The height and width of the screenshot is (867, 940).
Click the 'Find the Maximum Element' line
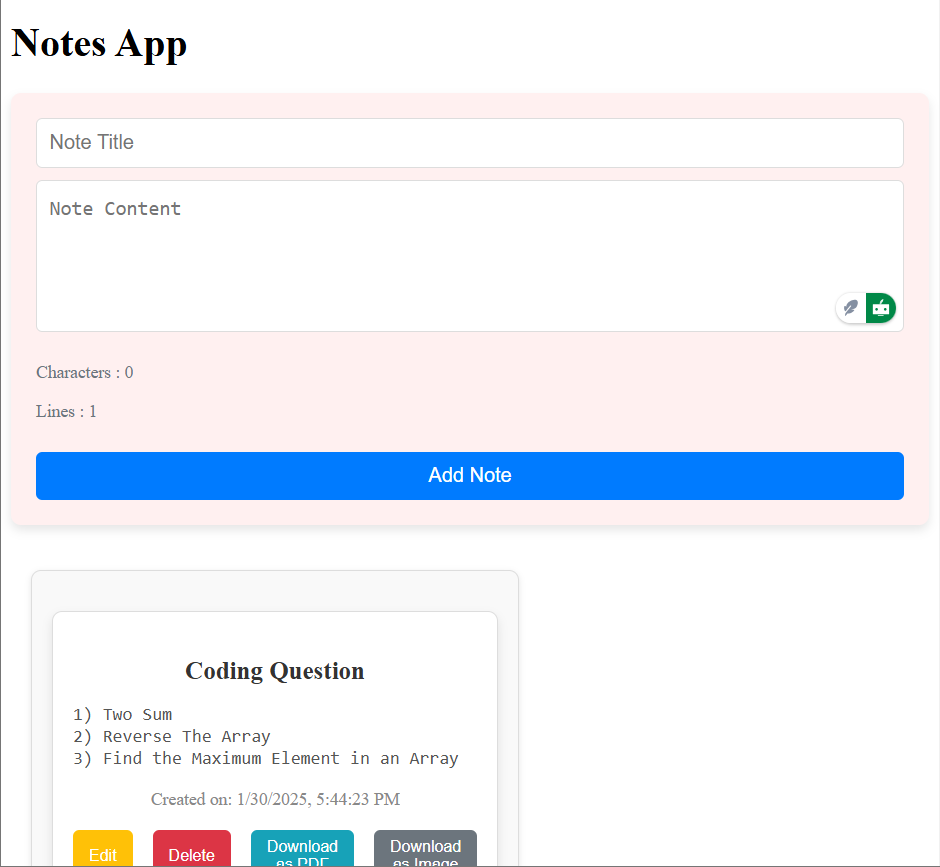click(266, 759)
